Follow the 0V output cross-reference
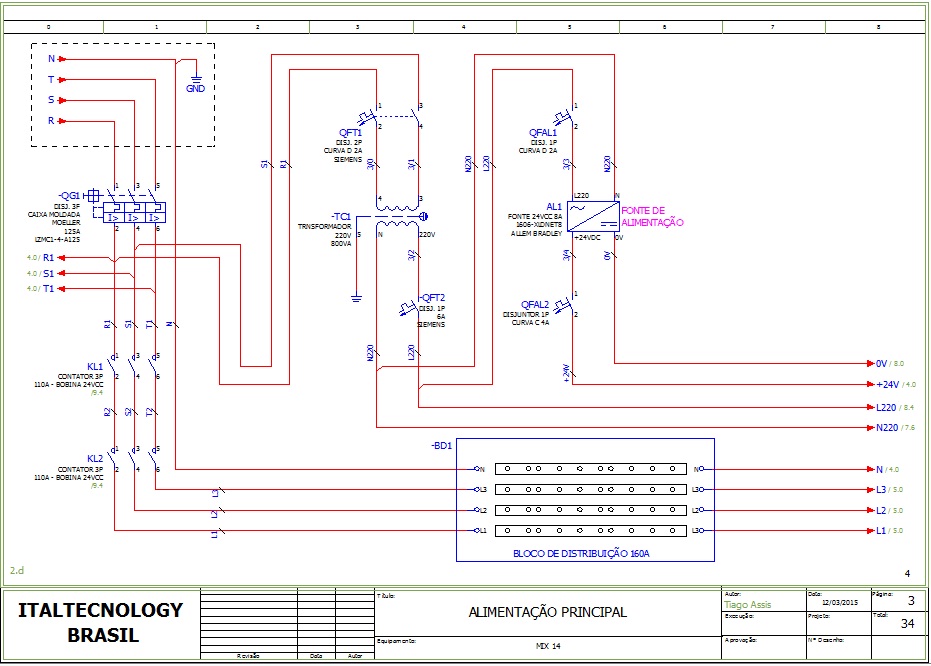Image resolution: width=931 pixels, height=666 pixels. 888,364
